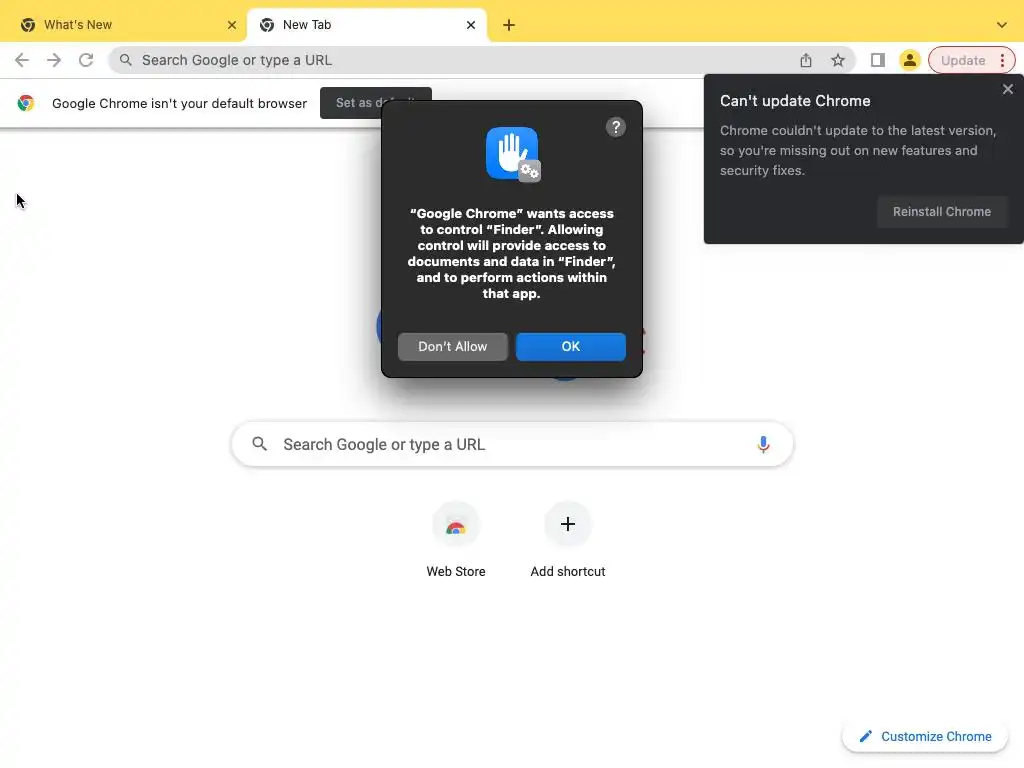Start voice search with microphone icon
This screenshot has height=768, width=1024.
[x=763, y=444]
